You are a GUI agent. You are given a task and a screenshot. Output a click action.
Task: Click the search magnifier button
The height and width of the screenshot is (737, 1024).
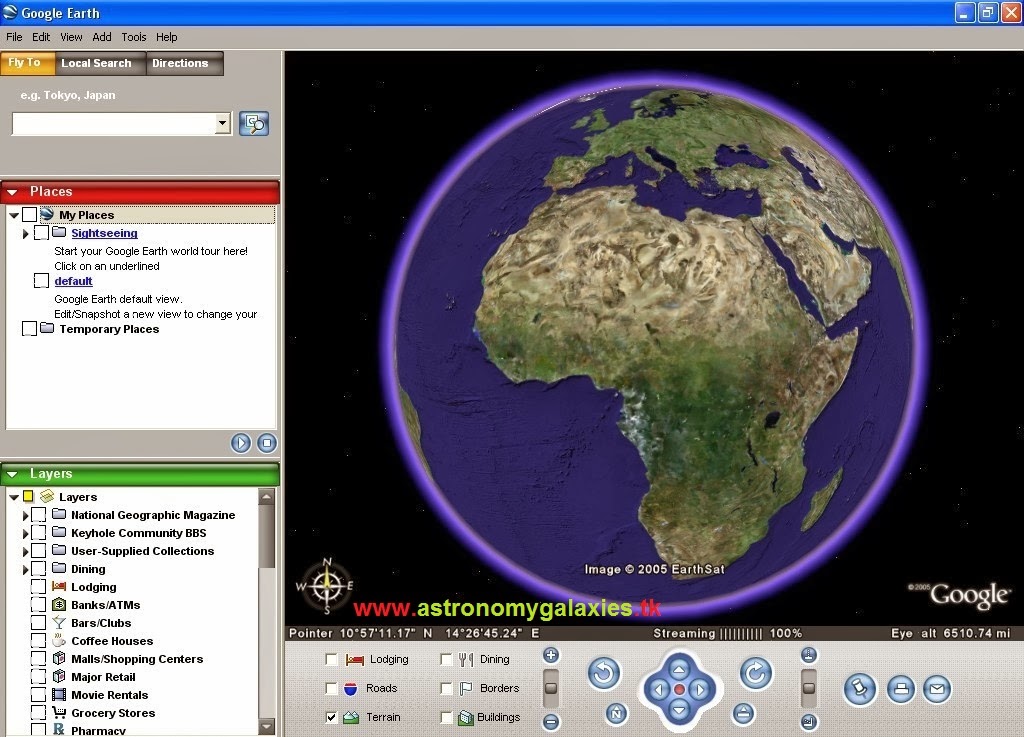point(254,123)
